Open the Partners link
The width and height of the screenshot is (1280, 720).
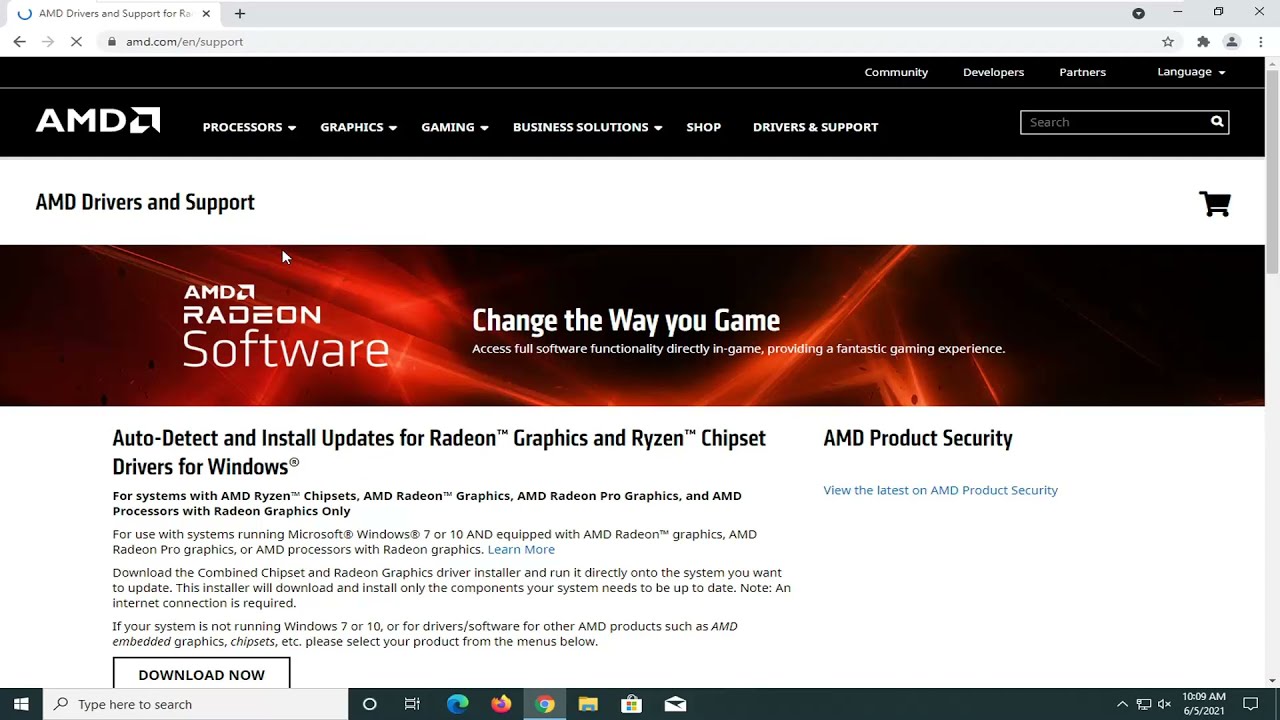(1082, 72)
